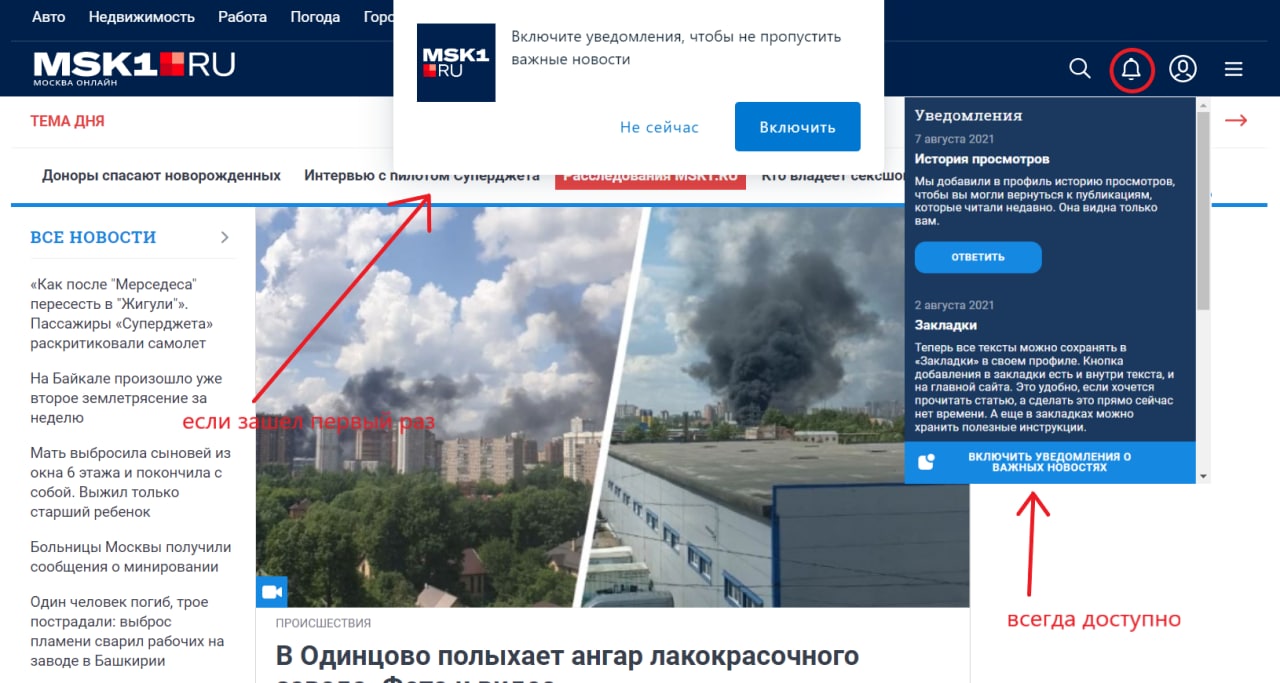Click the red right arrow near Тема дня

coord(1236,120)
